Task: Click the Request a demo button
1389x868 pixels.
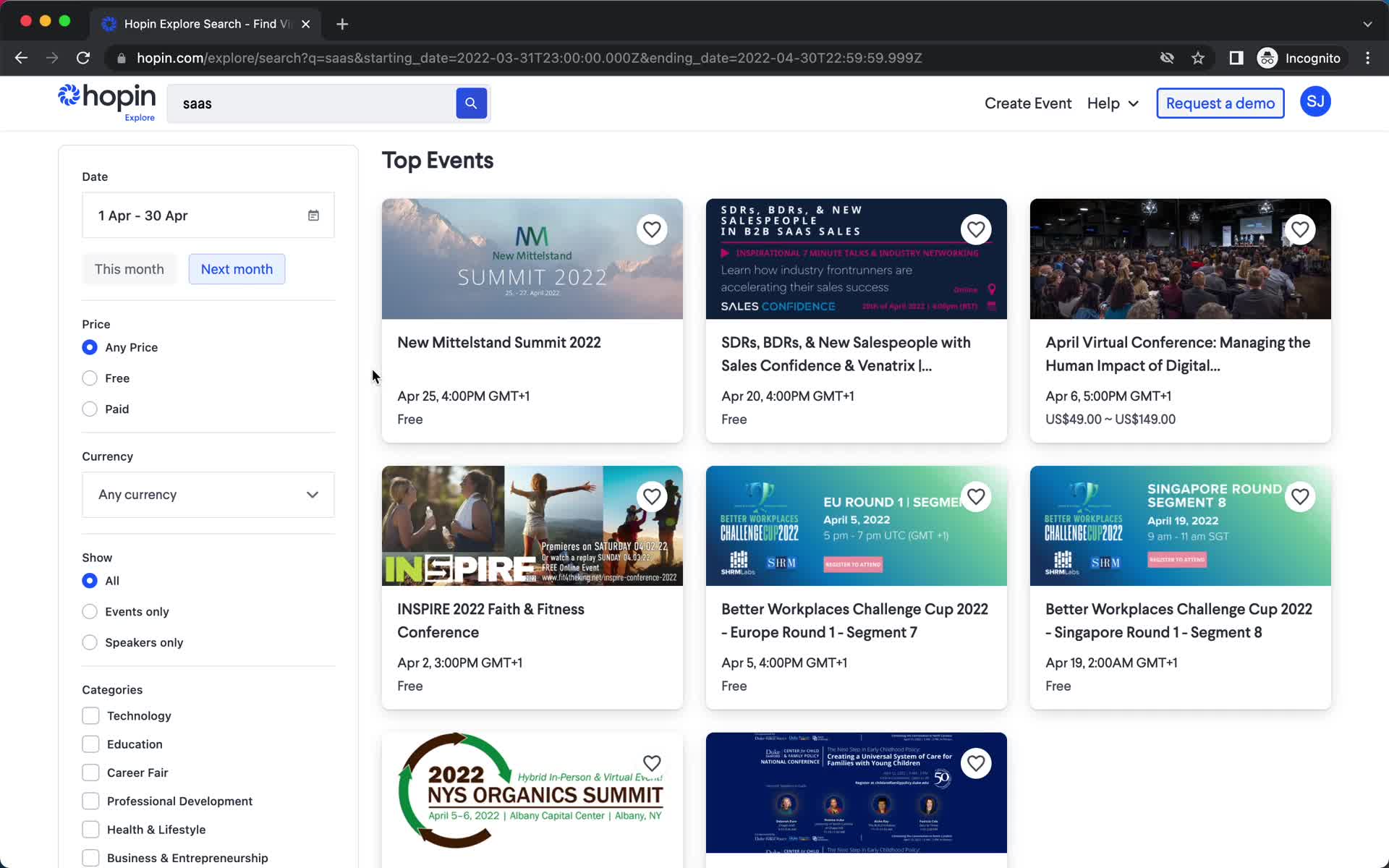Action: [x=1220, y=103]
